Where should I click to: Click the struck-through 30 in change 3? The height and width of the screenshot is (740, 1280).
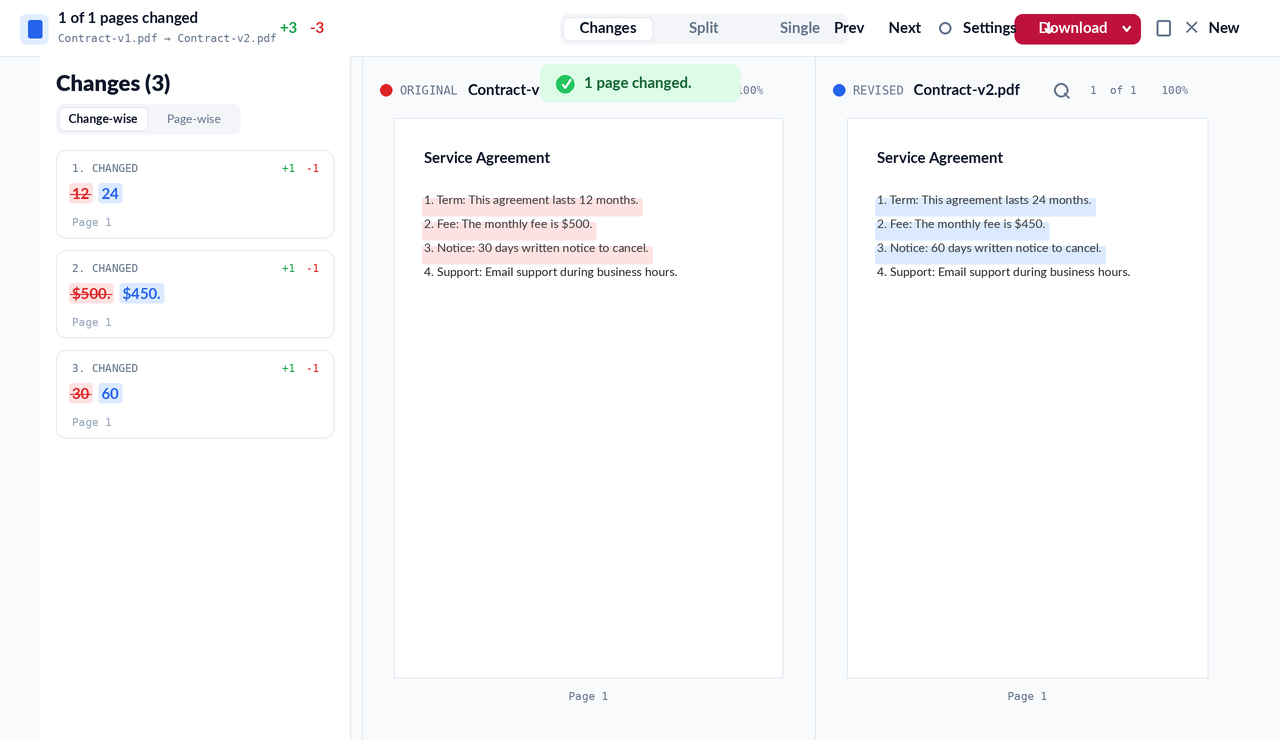(x=81, y=394)
